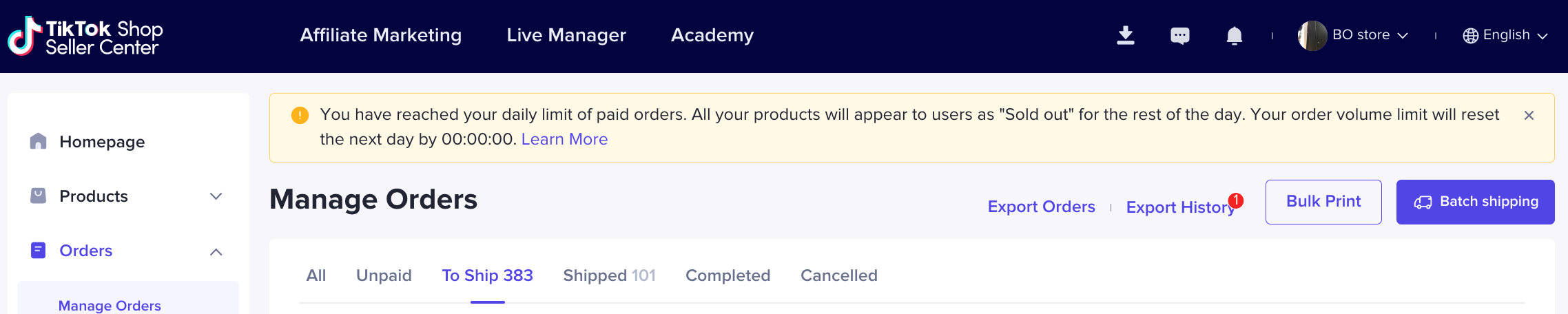Open the notifications bell

pos(1235,35)
